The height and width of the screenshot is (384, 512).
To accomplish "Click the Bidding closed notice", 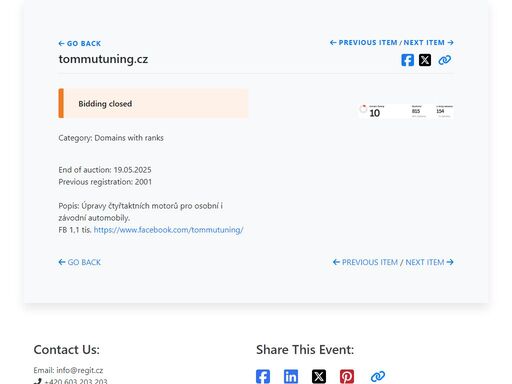I will pyautogui.click(x=153, y=103).
